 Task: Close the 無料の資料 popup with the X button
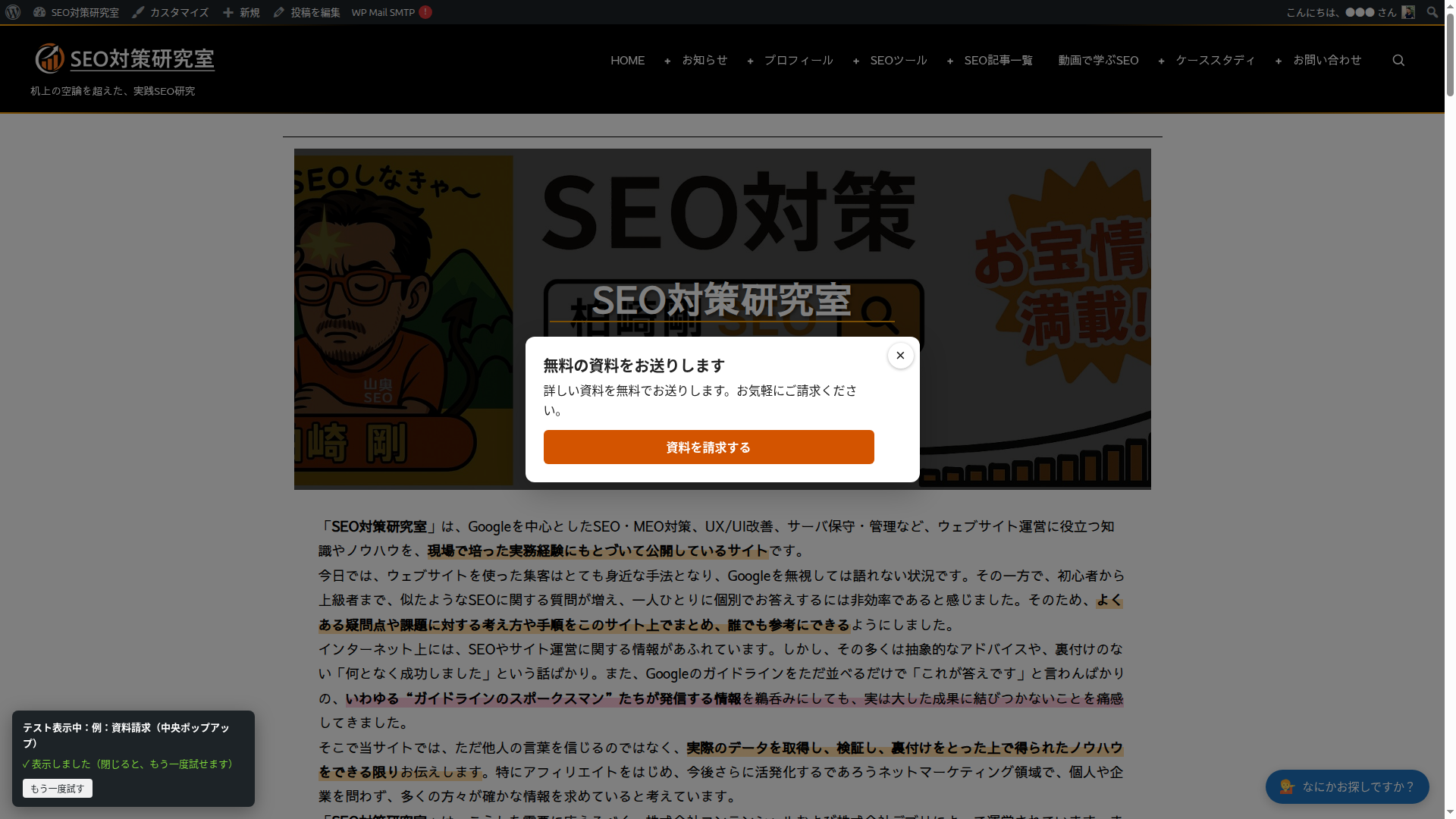pyautogui.click(x=900, y=356)
